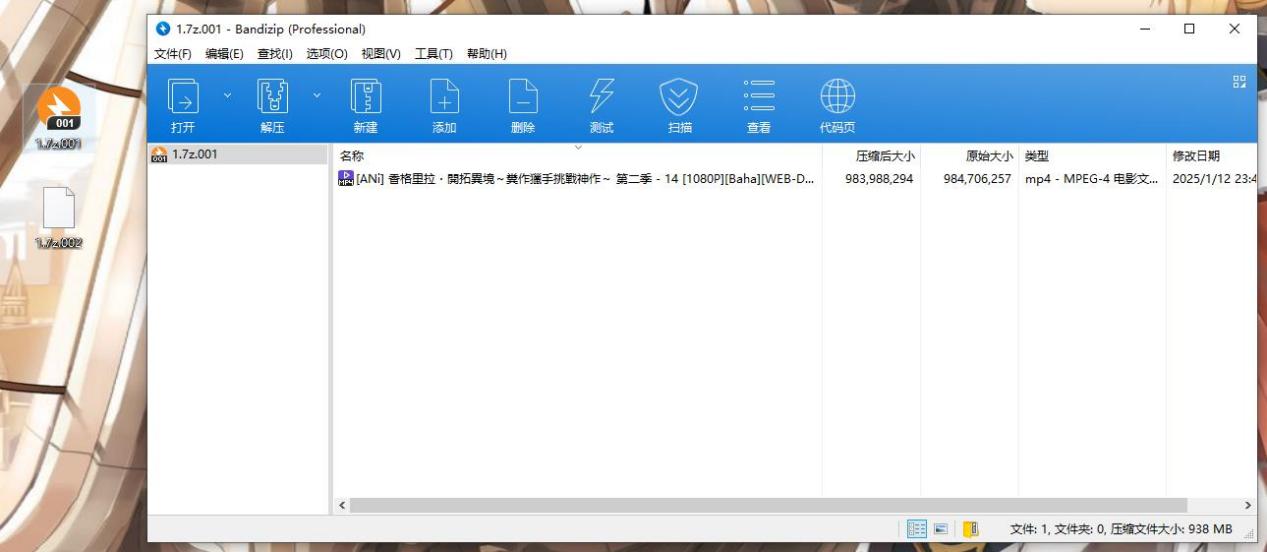Open the 帮助(H) menu
This screenshot has width=1267, height=552.
(x=487, y=54)
